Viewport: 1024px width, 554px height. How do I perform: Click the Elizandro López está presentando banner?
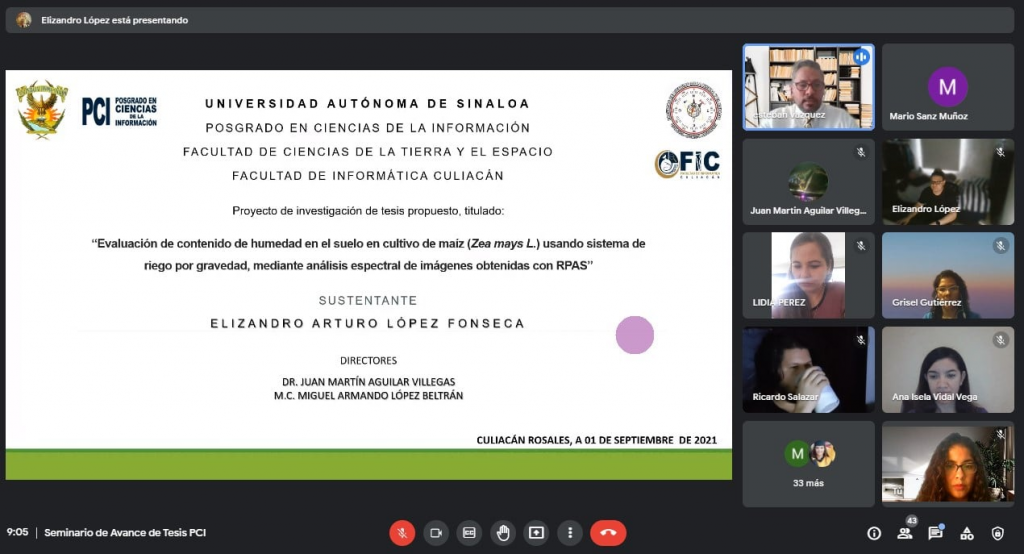click(x=509, y=20)
